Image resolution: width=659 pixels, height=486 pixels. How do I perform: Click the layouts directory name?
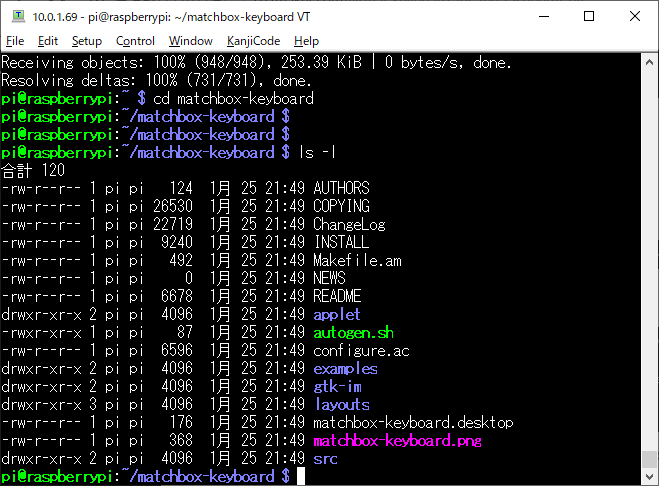342,405
